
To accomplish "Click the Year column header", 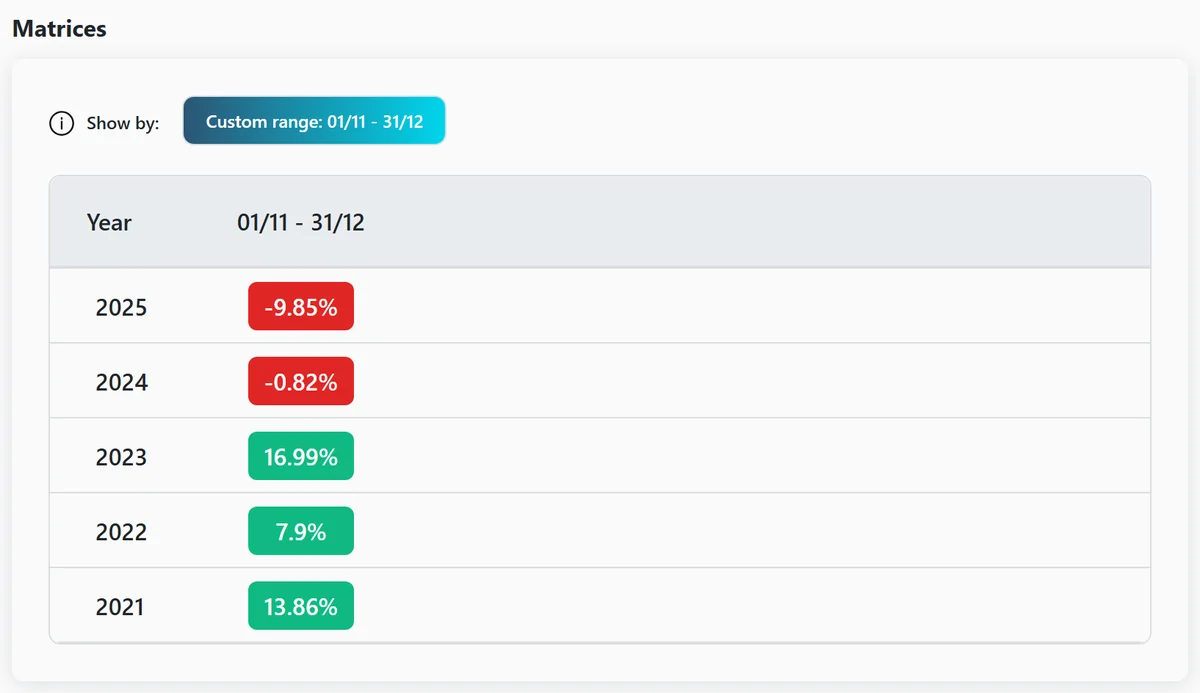I will tap(109, 222).
